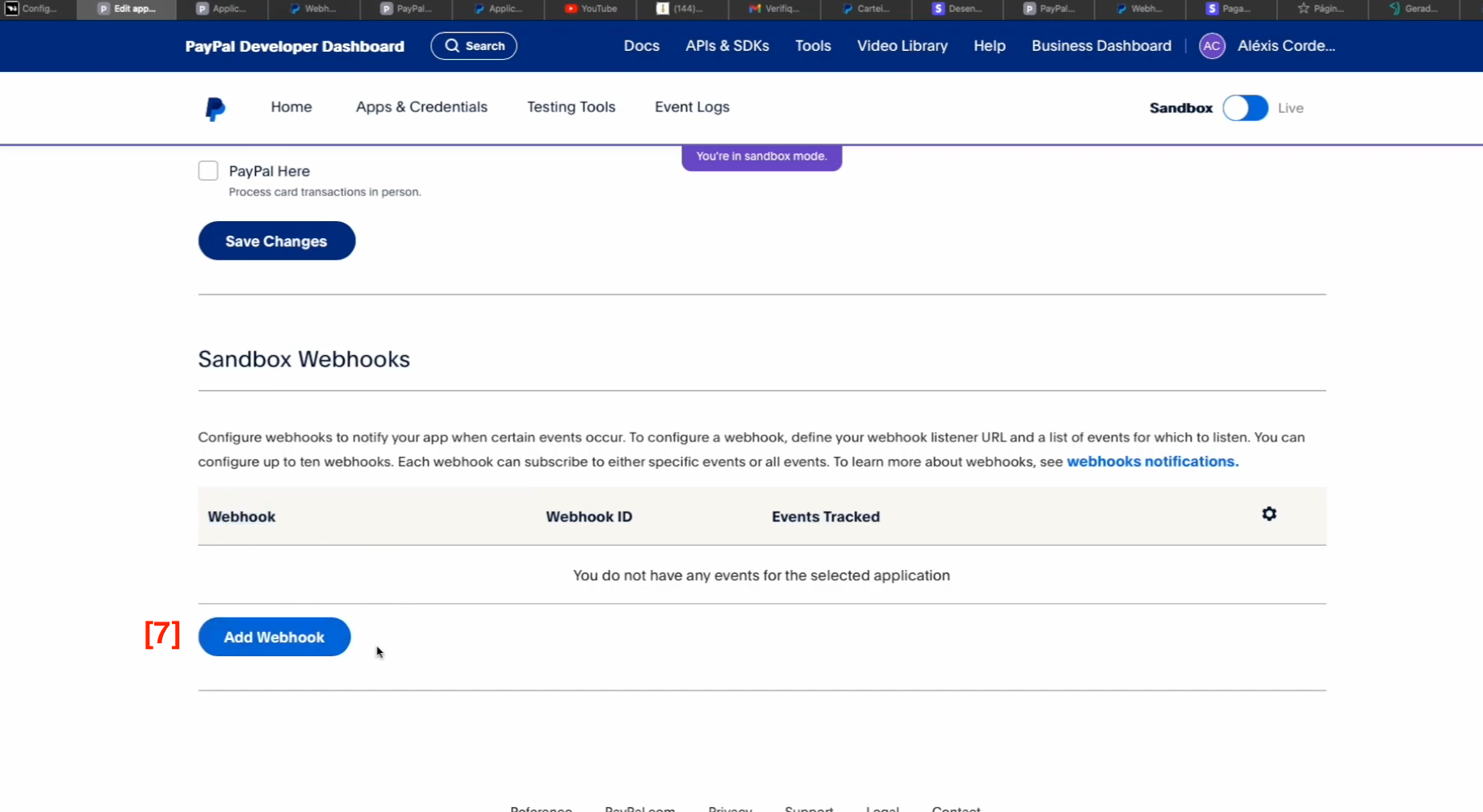Viewport: 1483px width, 812px height.
Task: Open the APIs & SDKs menu
Action: (x=727, y=46)
